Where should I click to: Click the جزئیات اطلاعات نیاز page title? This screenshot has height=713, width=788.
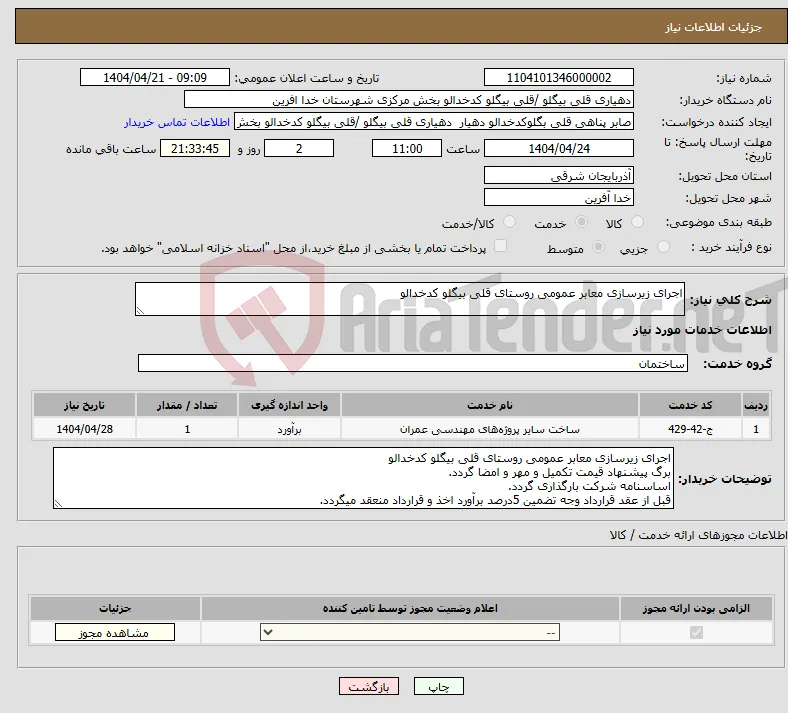[714, 27]
